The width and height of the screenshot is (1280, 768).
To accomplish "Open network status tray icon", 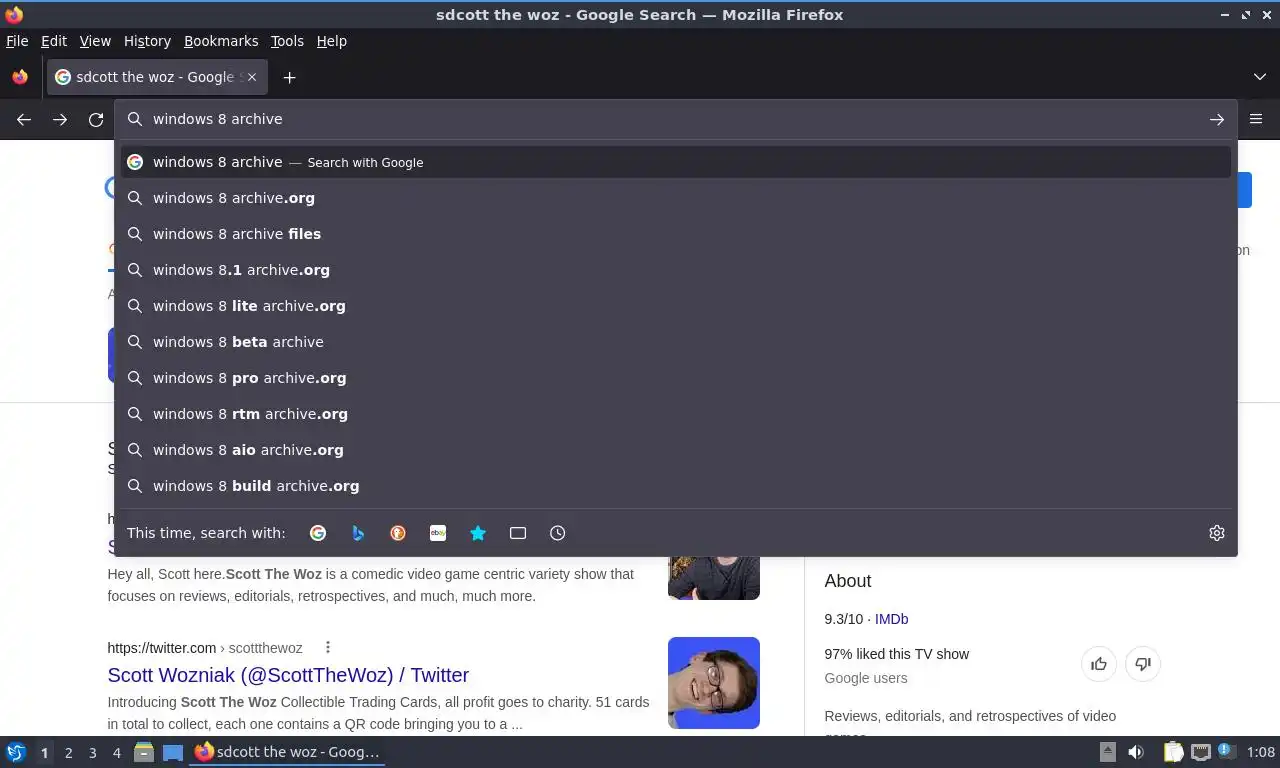I will [x=1201, y=752].
